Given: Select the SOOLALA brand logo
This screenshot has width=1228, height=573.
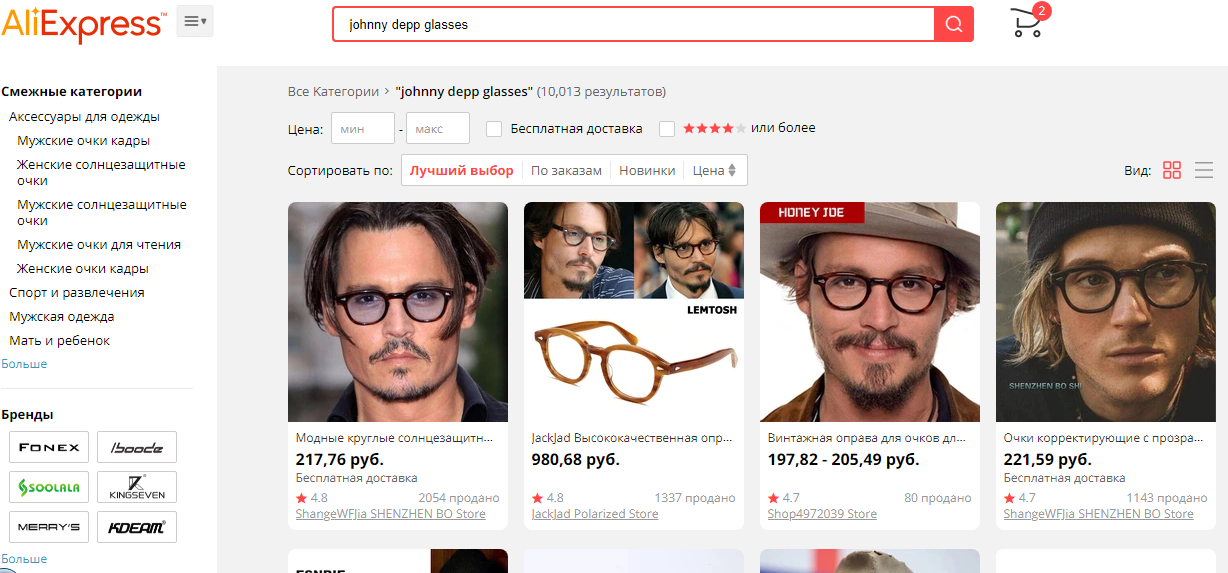Looking at the screenshot, I should tap(49, 487).
